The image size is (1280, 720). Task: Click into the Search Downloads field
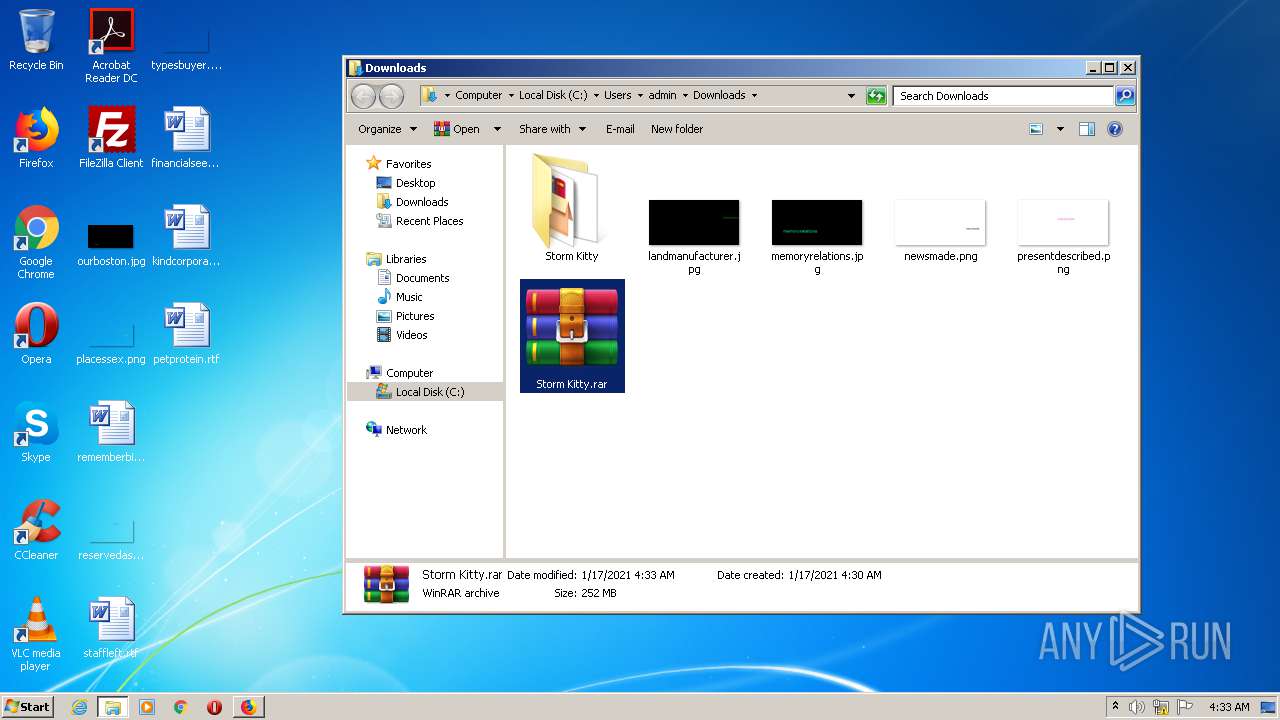click(1003, 96)
